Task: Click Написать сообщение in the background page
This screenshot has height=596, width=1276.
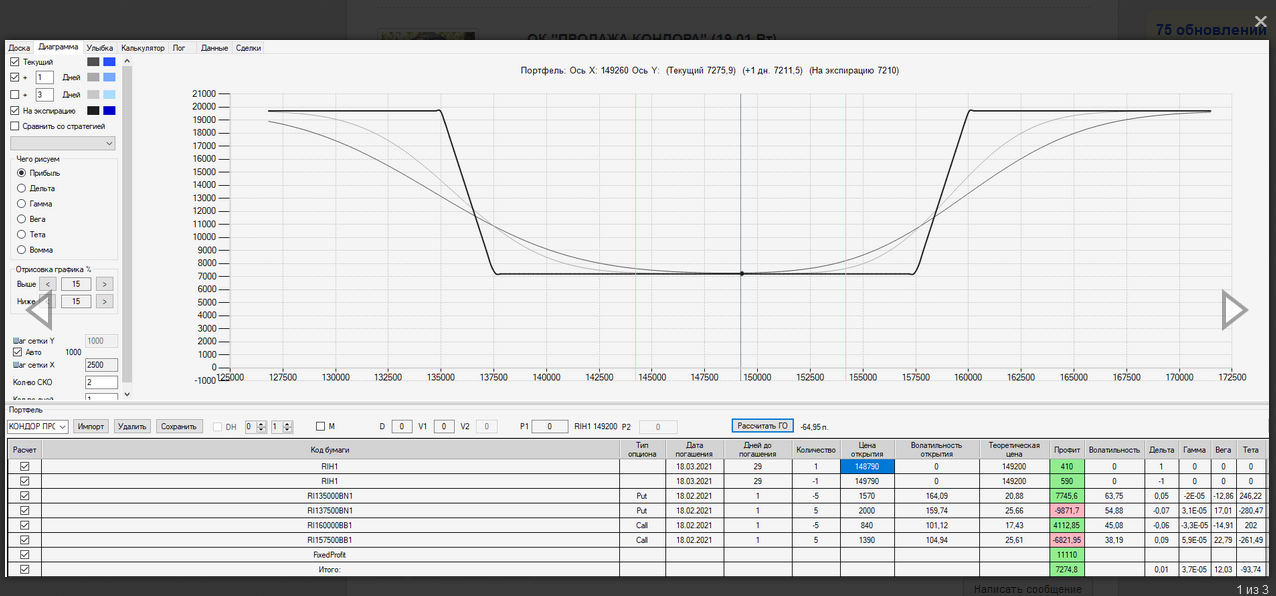Action: 1028,589
